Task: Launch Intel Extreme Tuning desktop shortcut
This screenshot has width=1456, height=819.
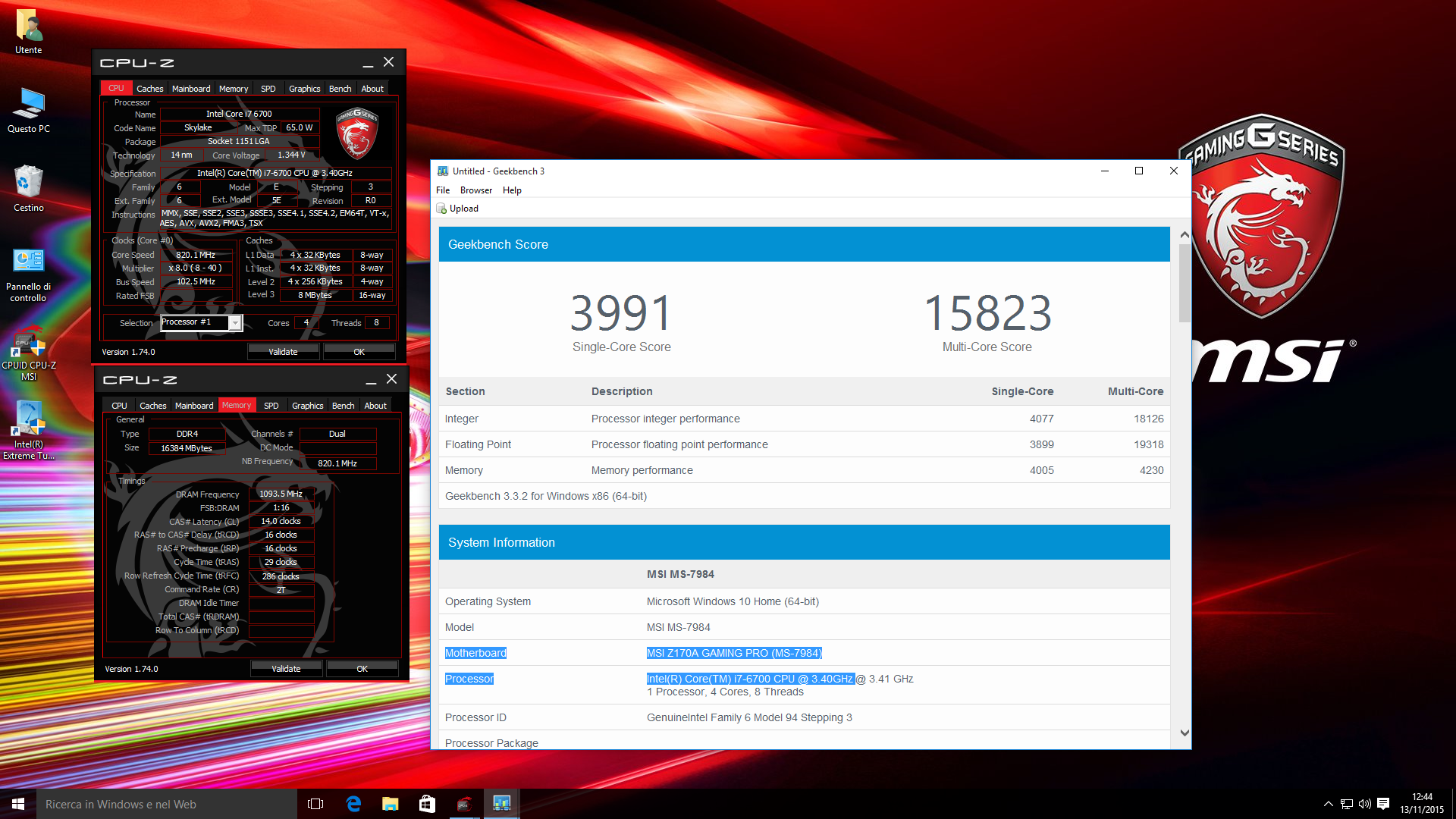Action: pyautogui.click(x=29, y=431)
